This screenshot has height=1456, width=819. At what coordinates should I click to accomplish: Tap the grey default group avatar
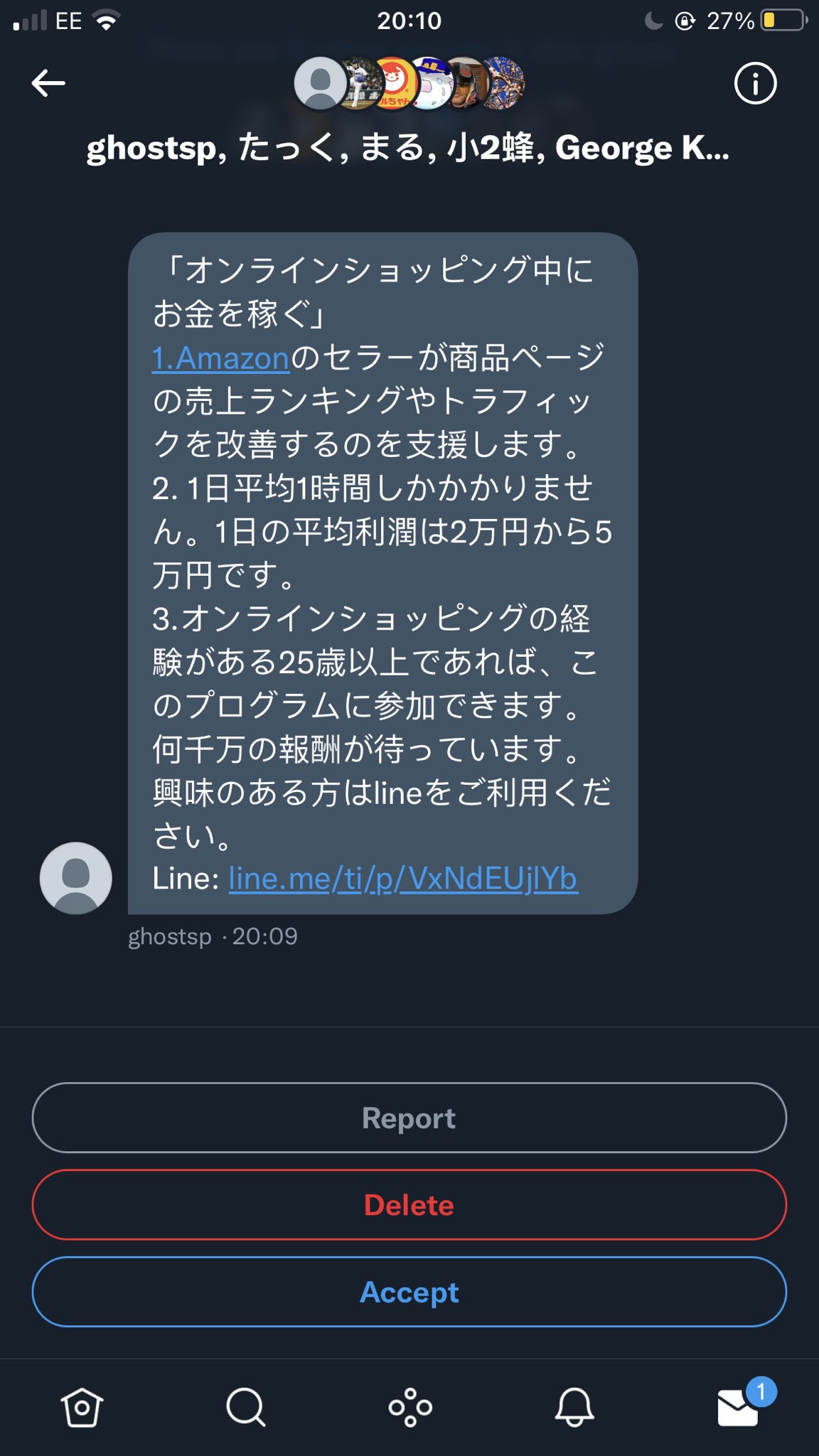[319, 83]
